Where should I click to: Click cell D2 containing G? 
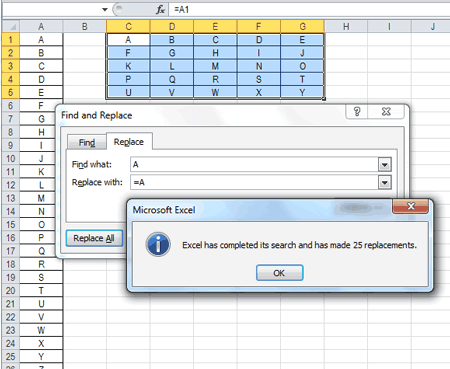(172, 53)
